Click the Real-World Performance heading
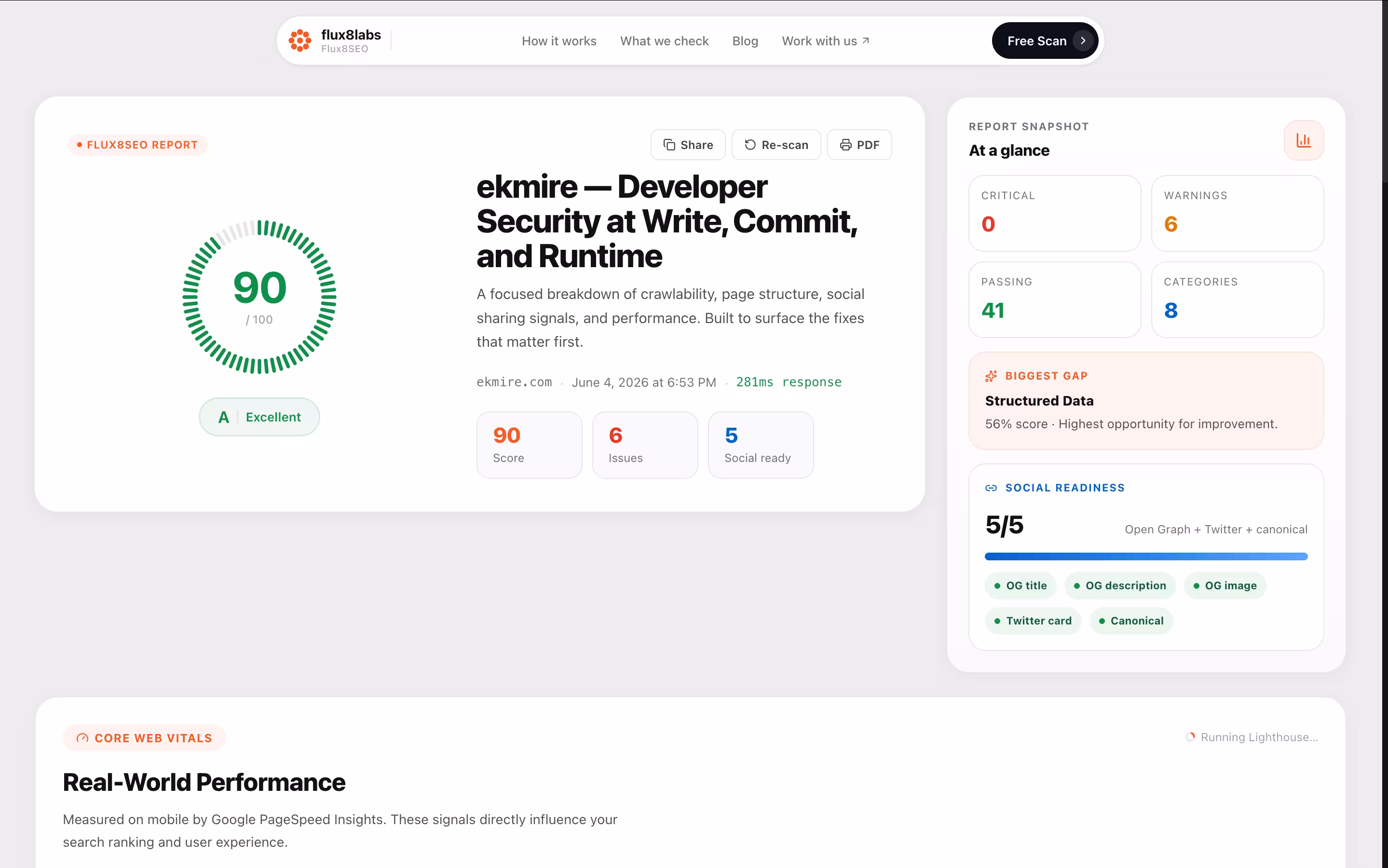Screen dimensions: 1388x868 [204, 782]
